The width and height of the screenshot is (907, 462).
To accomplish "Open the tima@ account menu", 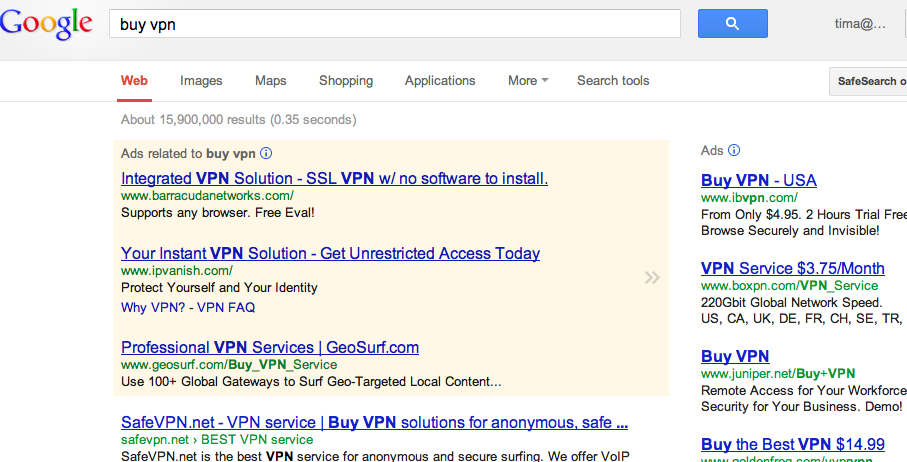I will coord(860,24).
